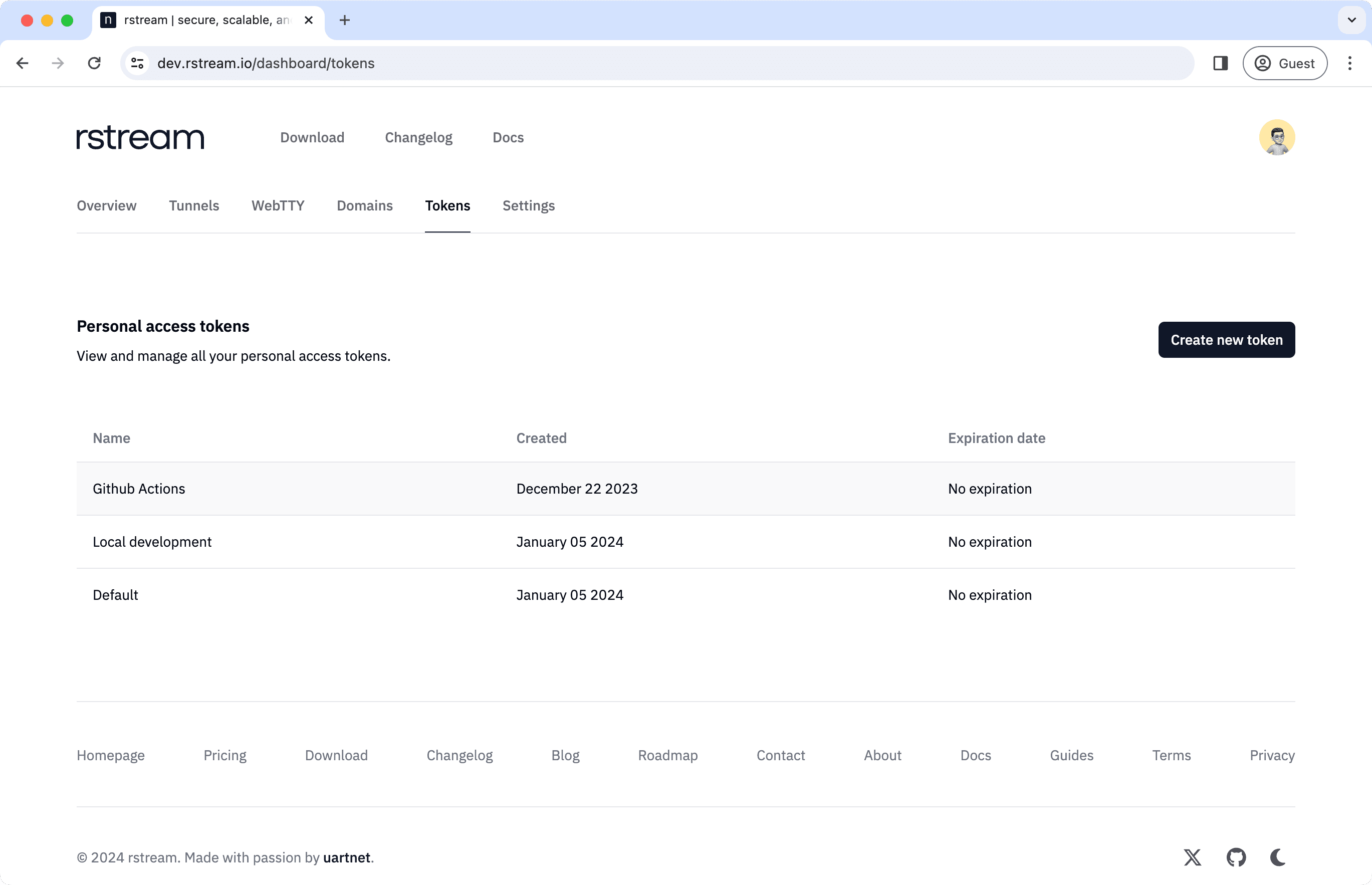Open the Domains tab
Screen dimensions: 1372x885
[x=364, y=206]
